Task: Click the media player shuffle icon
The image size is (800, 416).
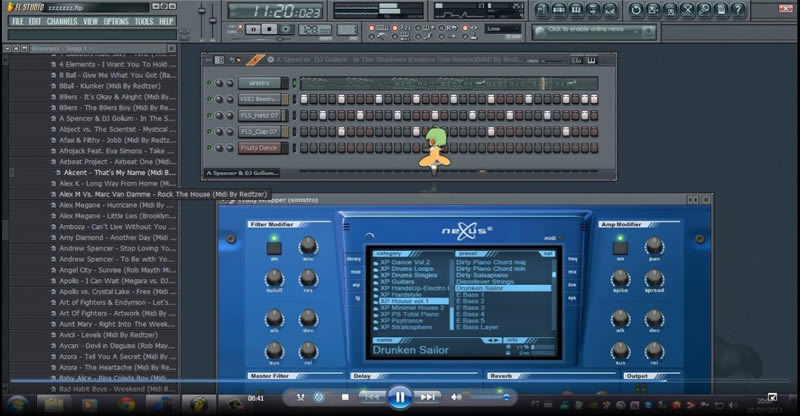Action: 301,397
